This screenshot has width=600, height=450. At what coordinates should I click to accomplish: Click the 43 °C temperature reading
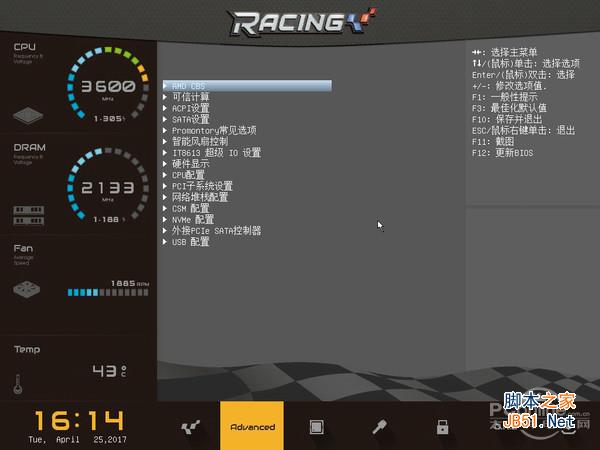(109, 370)
